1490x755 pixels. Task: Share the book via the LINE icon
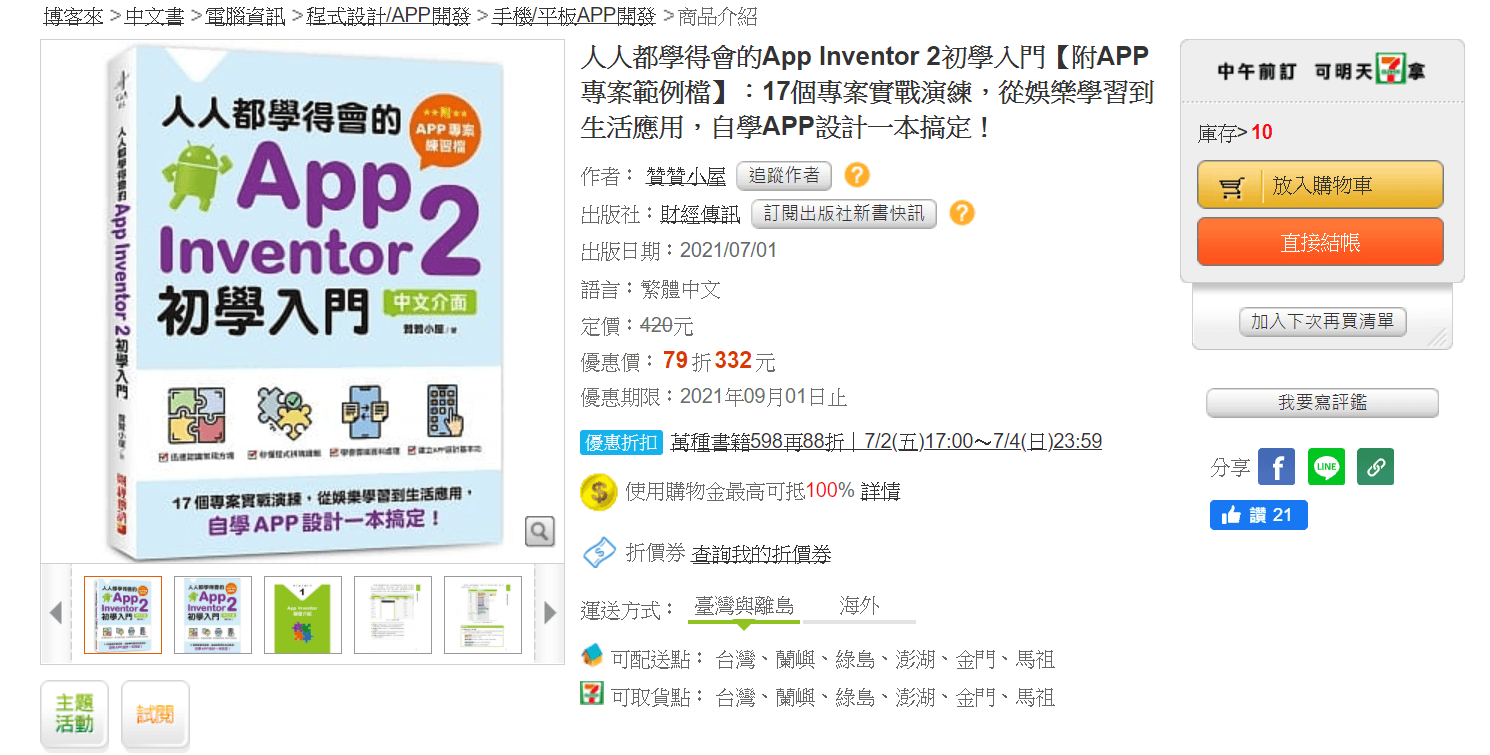(1326, 467)
